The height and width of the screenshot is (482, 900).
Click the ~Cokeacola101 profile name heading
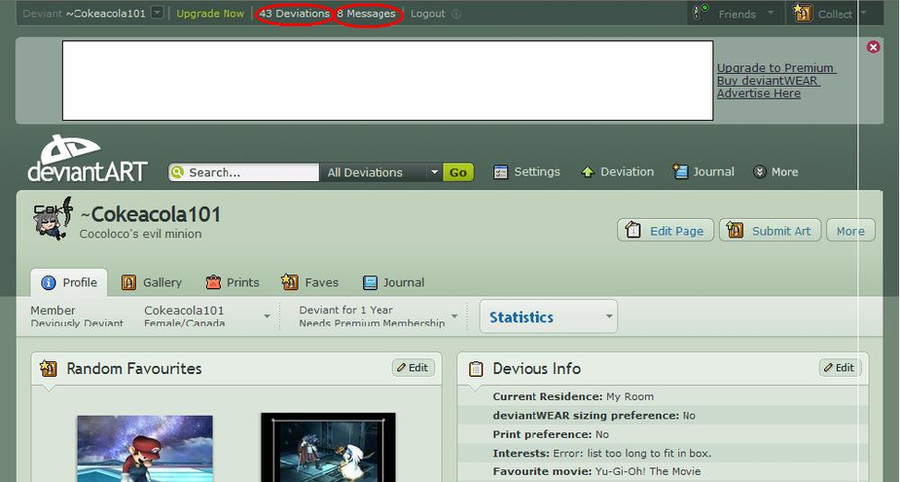150,215
